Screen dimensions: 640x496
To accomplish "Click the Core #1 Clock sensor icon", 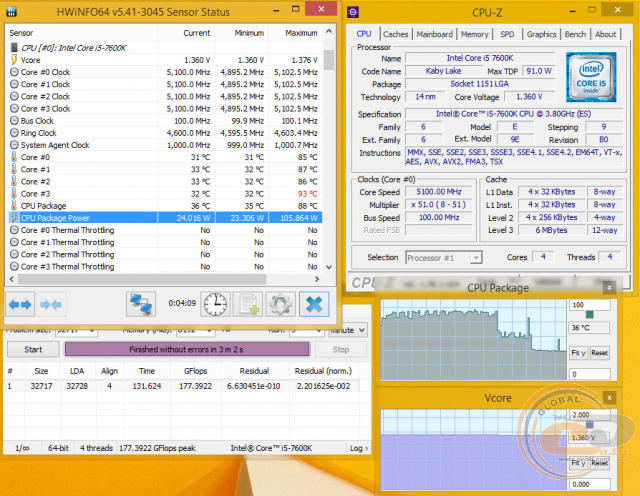I will point(14,85).
